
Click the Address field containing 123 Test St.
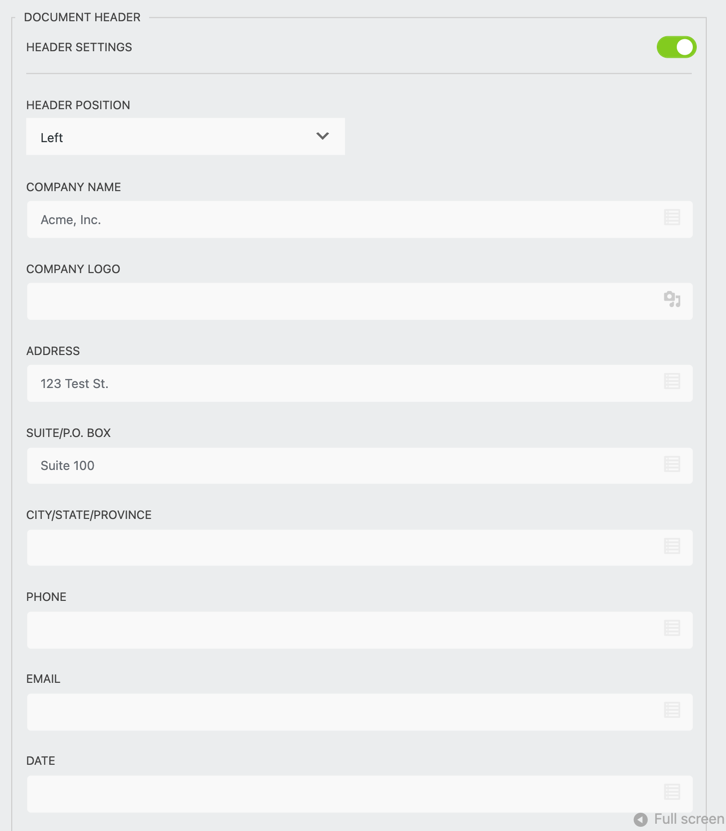tap(340, 383)
